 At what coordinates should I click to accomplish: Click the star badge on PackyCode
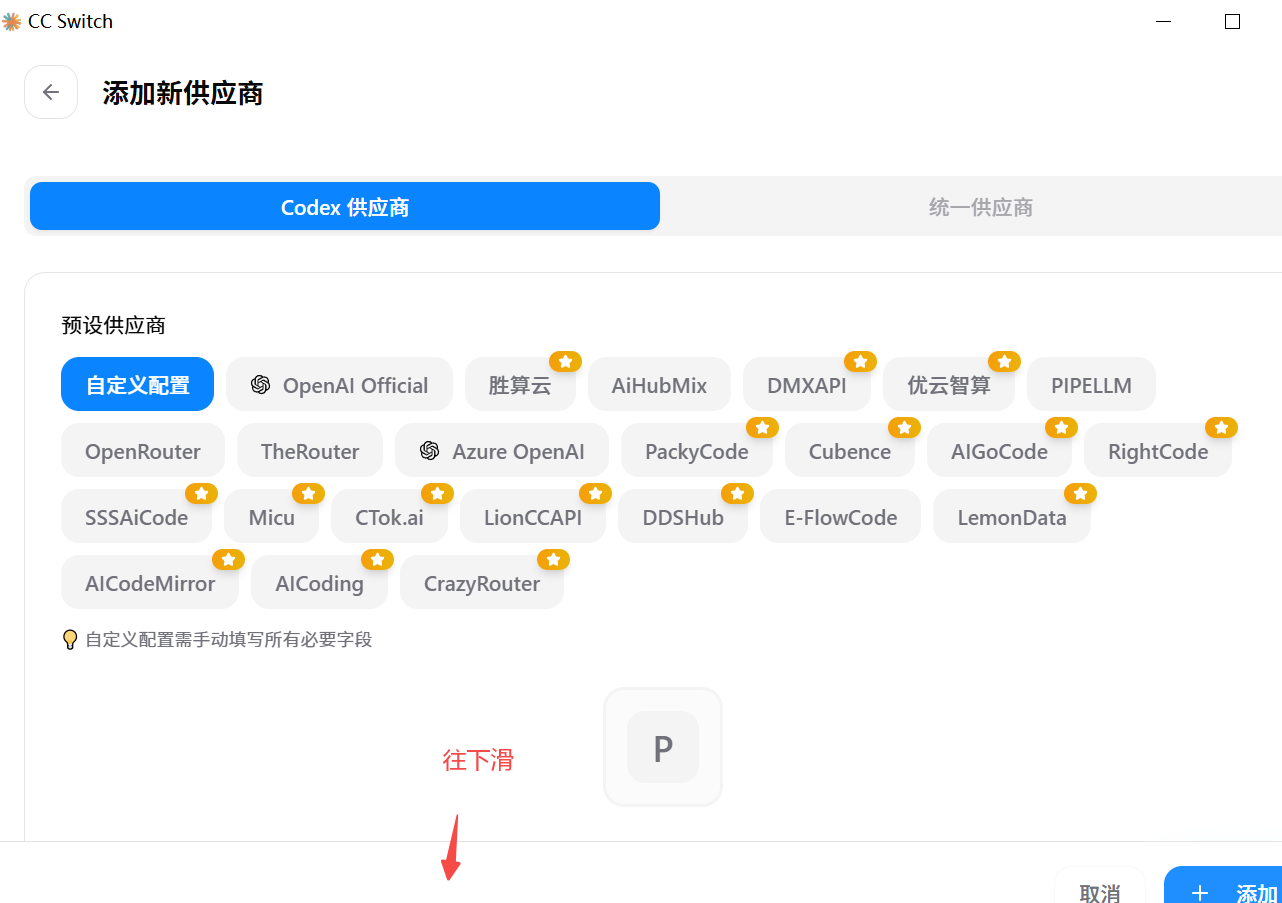pyautogui.click(x=762, y=427)
